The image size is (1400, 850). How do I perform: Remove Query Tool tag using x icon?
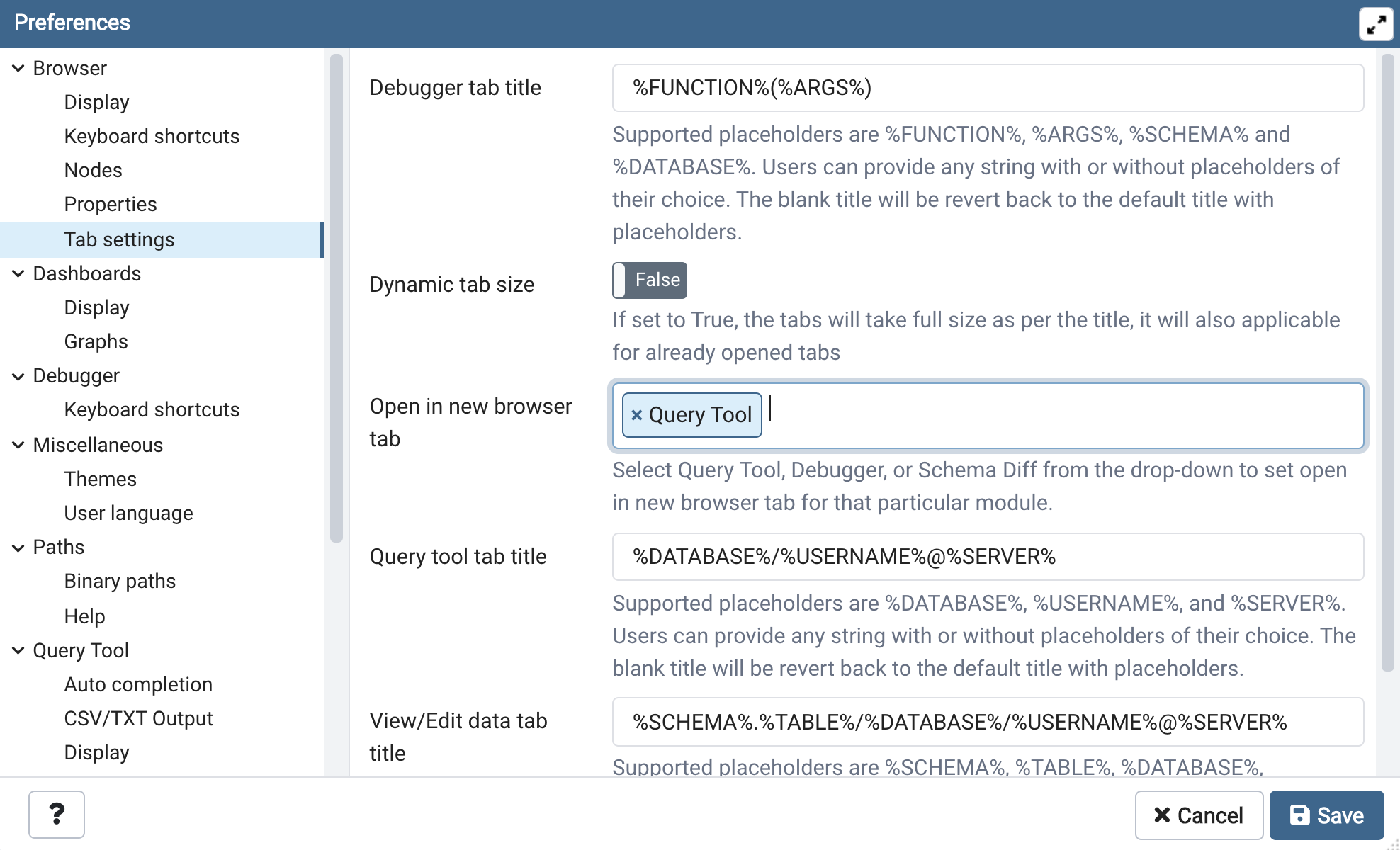(636, 415)
